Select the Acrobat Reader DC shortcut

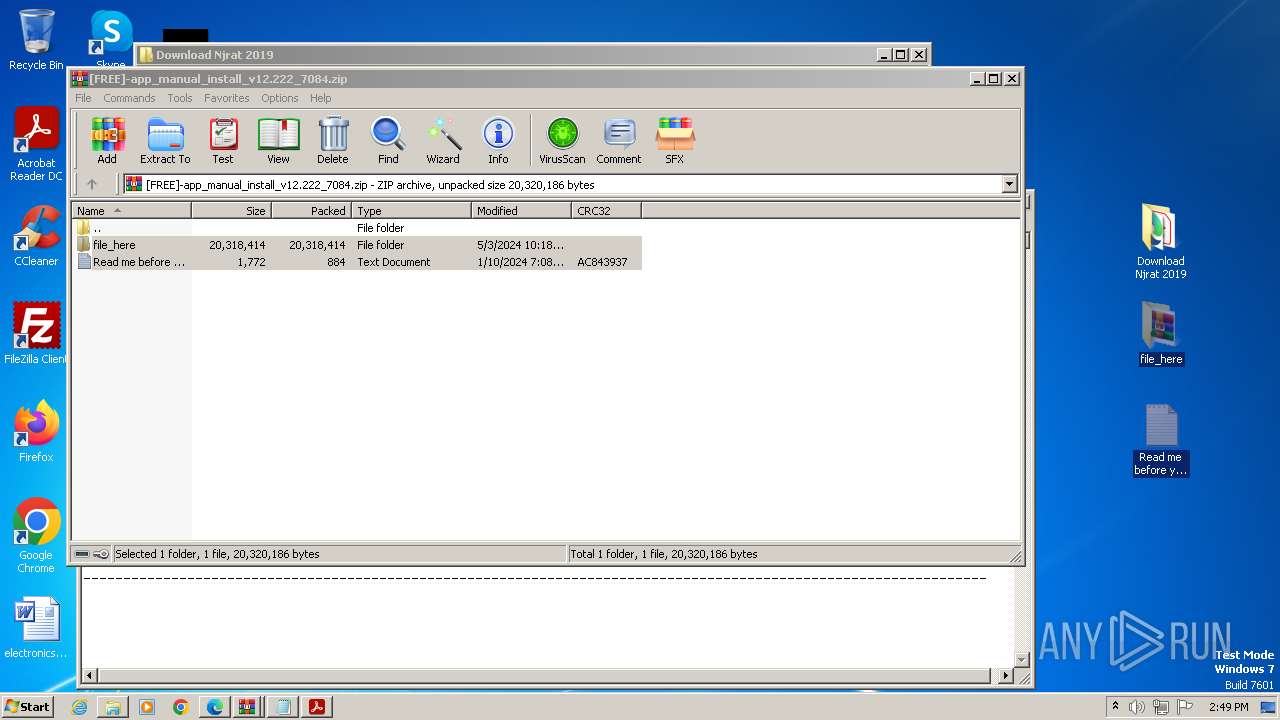pyautogui.click(x=36, y=145)
